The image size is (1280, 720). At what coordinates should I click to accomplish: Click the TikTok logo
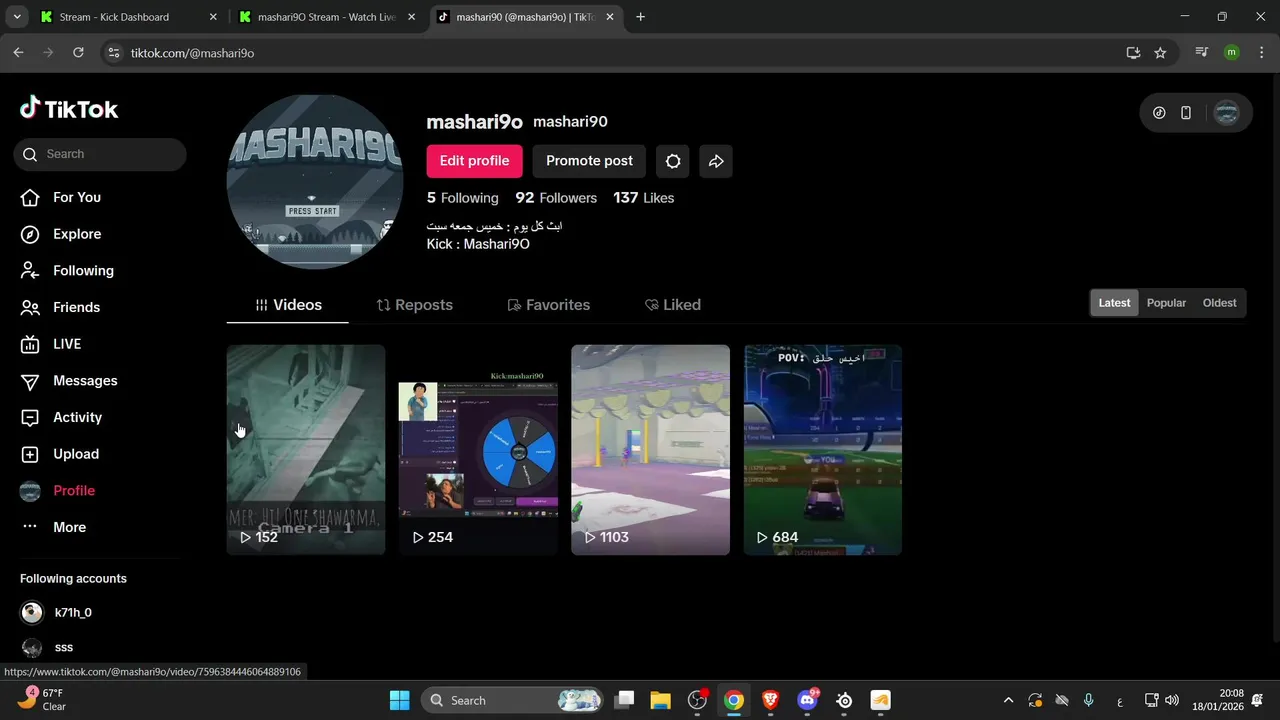click(x=69, y=108)
